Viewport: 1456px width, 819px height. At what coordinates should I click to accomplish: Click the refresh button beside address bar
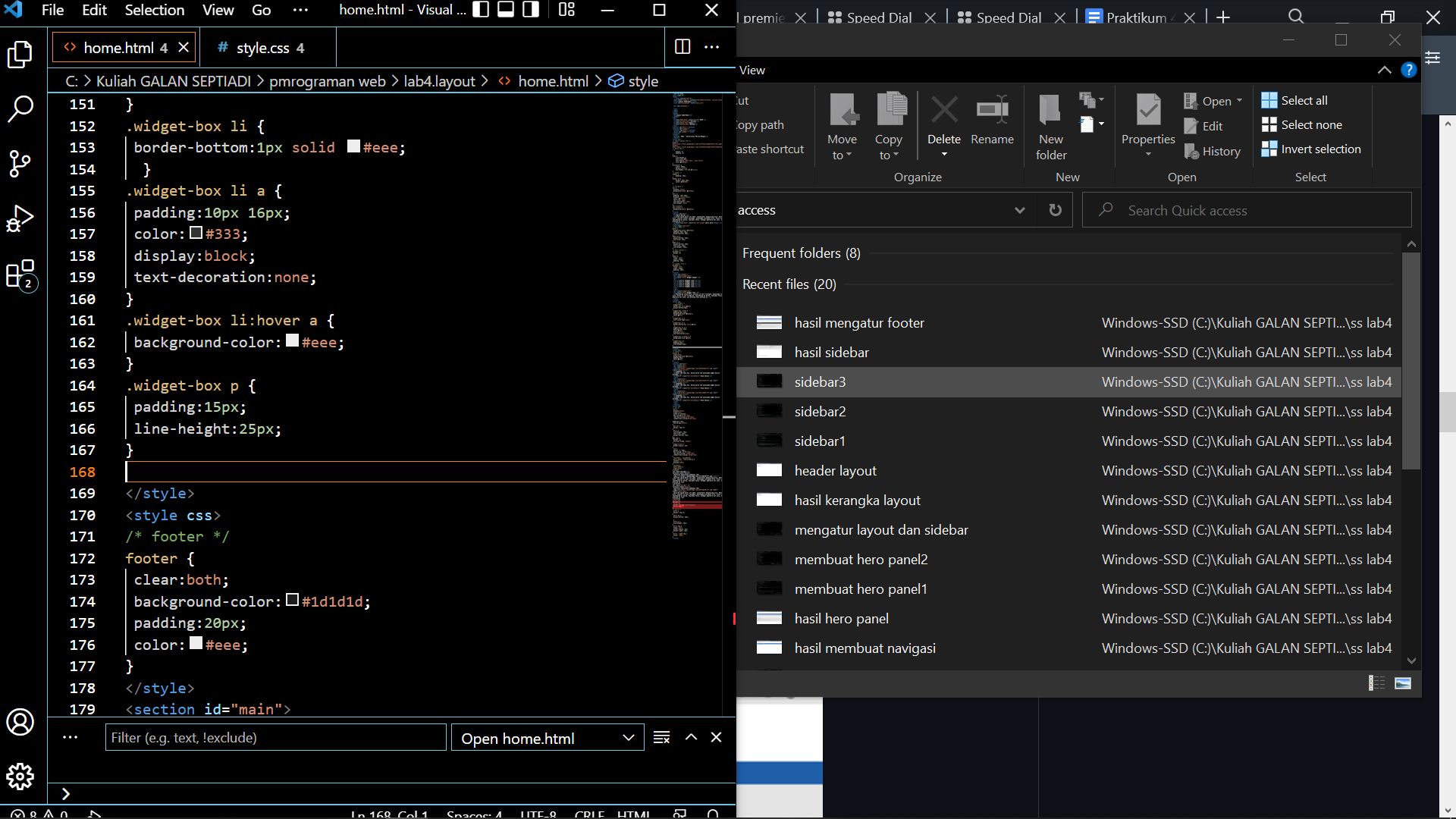[x=1055, y=210]
